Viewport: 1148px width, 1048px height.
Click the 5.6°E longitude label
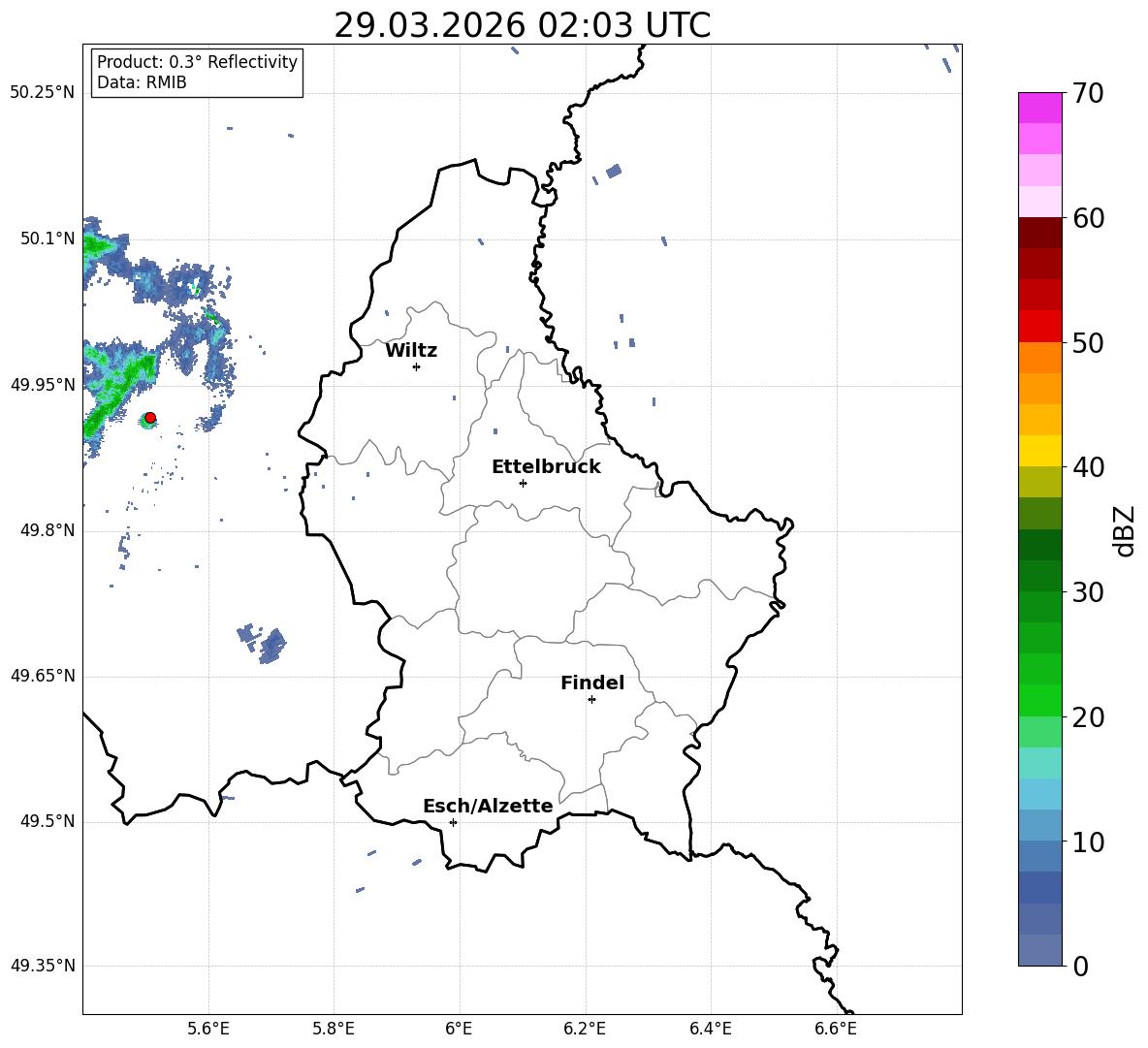tap(208, 1029)
